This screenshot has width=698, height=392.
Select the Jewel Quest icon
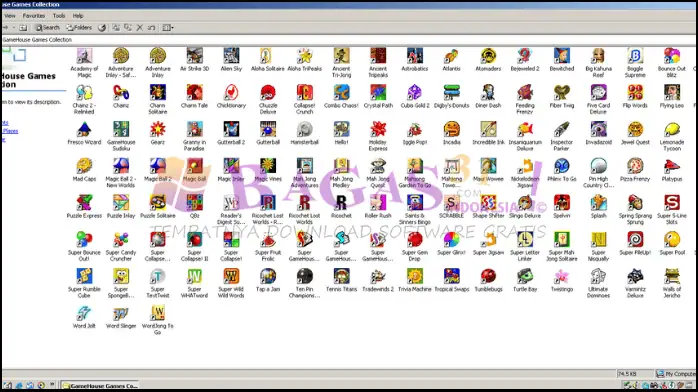[x=635, y=130]
